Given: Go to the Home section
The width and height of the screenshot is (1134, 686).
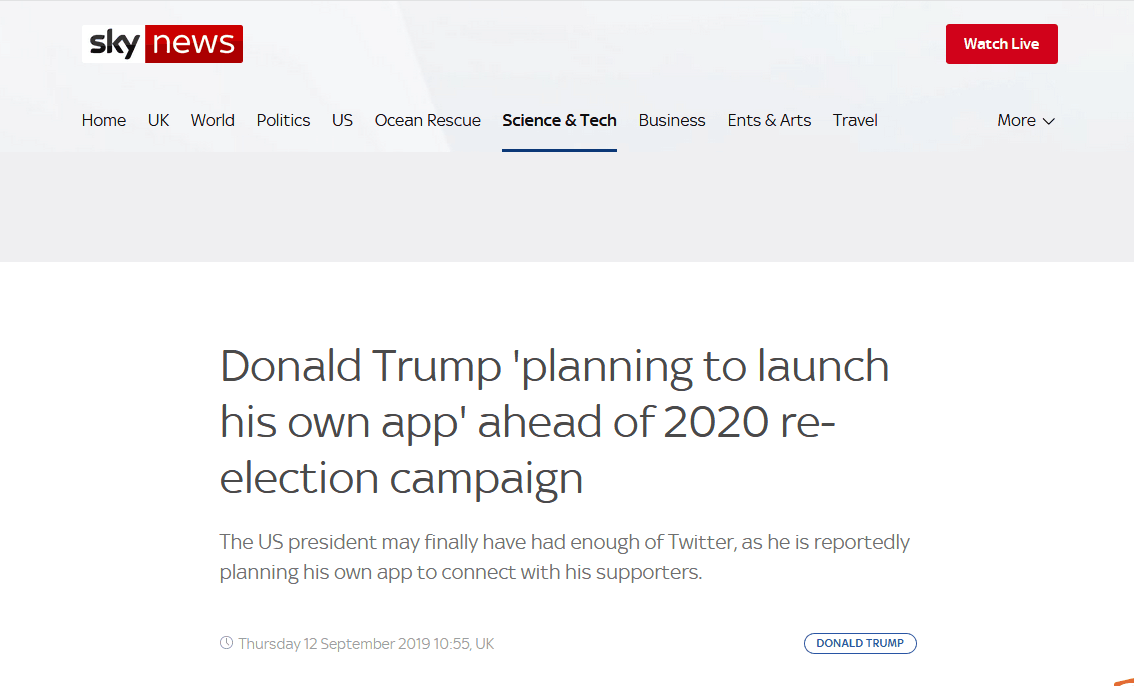Looking at the screenshot, I should [x=103, y=121].
